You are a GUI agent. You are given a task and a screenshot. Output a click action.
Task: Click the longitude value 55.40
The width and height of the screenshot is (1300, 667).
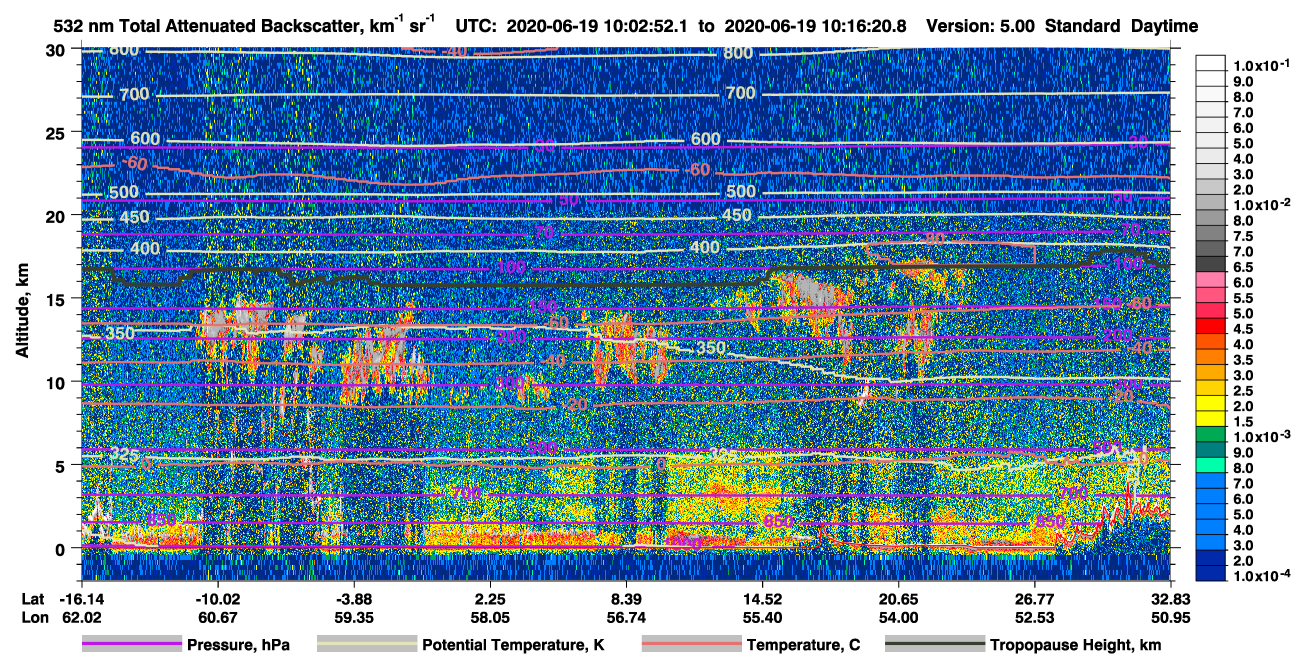click(x=762, y=618)
